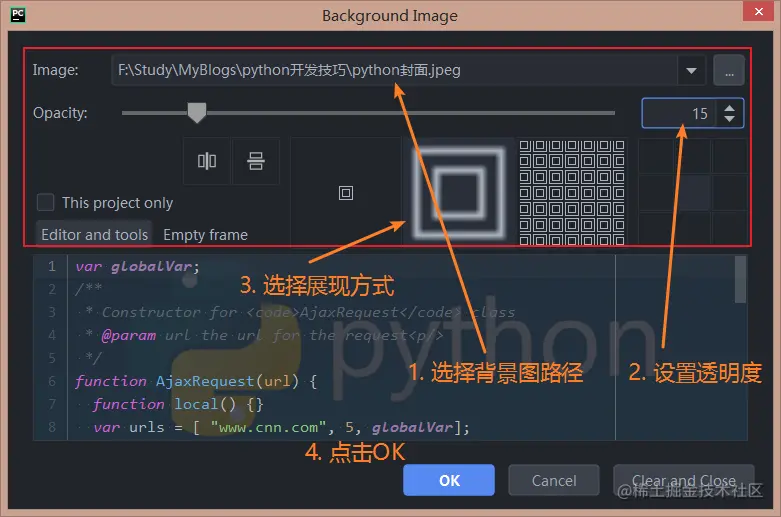The image size is (781, 517).
Task: Click the Opacity slider handle
Action: (x=197, y=113)
